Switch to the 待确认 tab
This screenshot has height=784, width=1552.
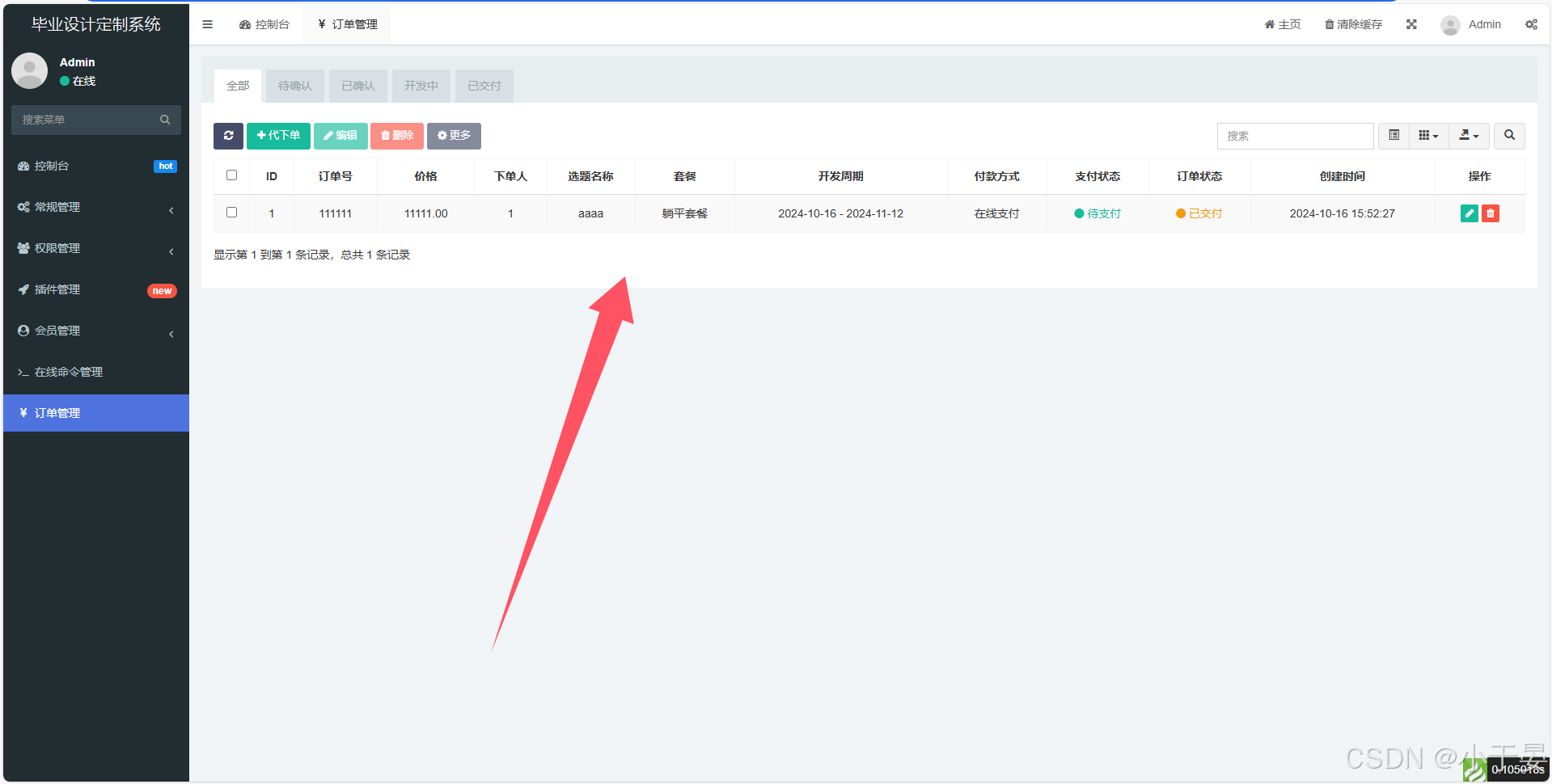tap(295, 86)
